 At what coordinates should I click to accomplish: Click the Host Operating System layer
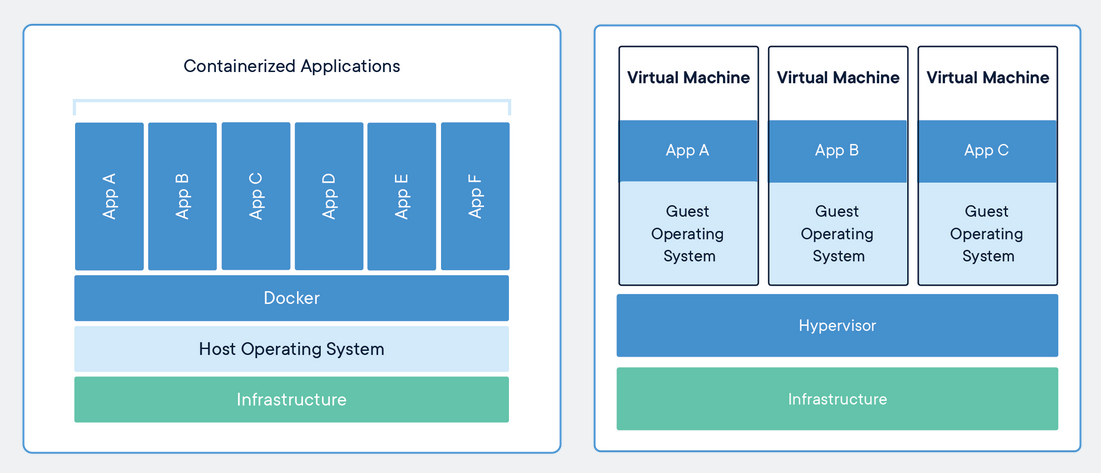[291, 349]
